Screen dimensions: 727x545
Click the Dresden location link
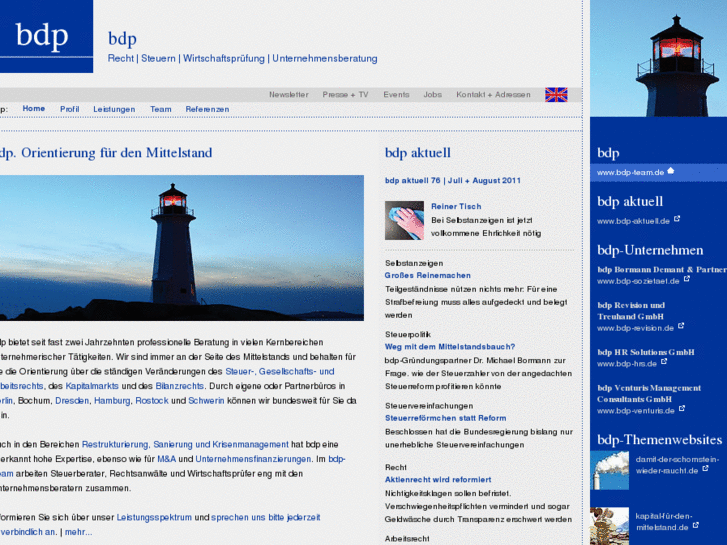(x=72, y=400)
